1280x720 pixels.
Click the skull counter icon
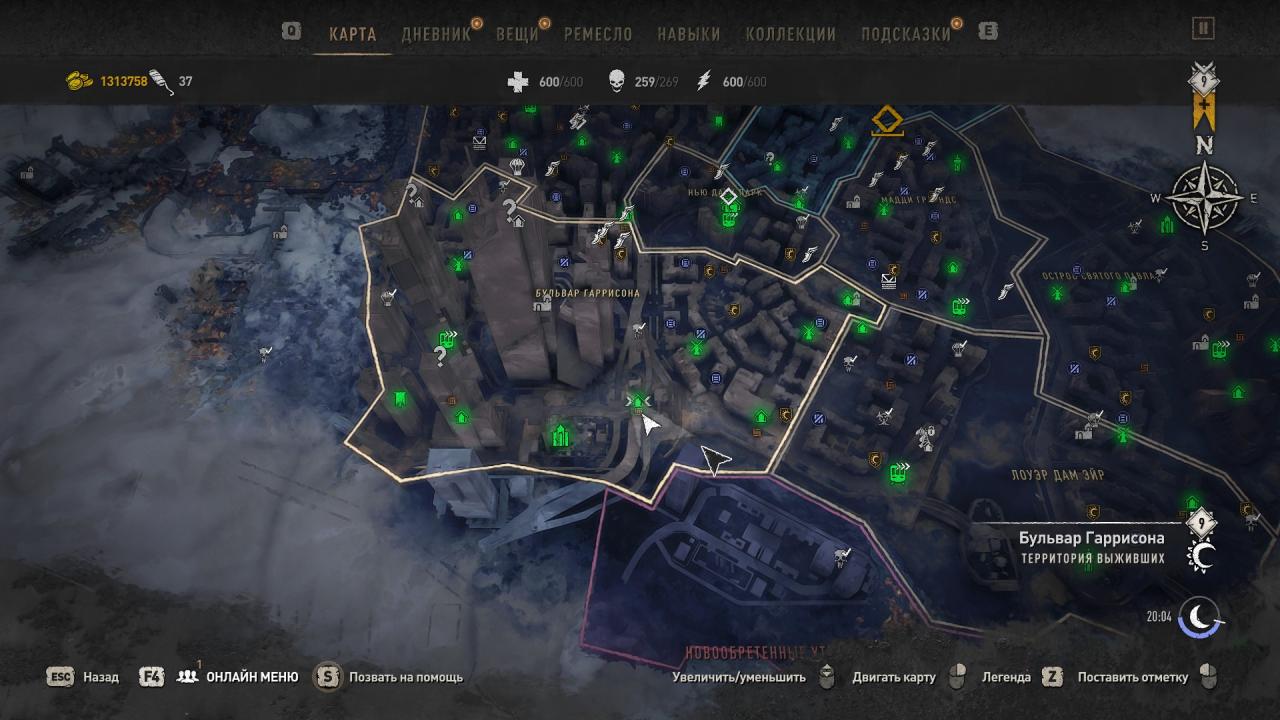point(617,82)
